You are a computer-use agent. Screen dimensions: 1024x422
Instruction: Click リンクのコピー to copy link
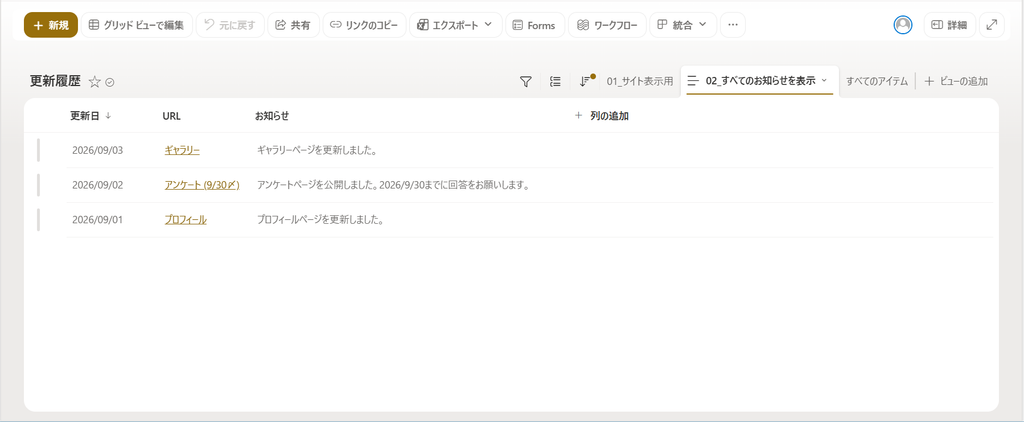(364, 25)
